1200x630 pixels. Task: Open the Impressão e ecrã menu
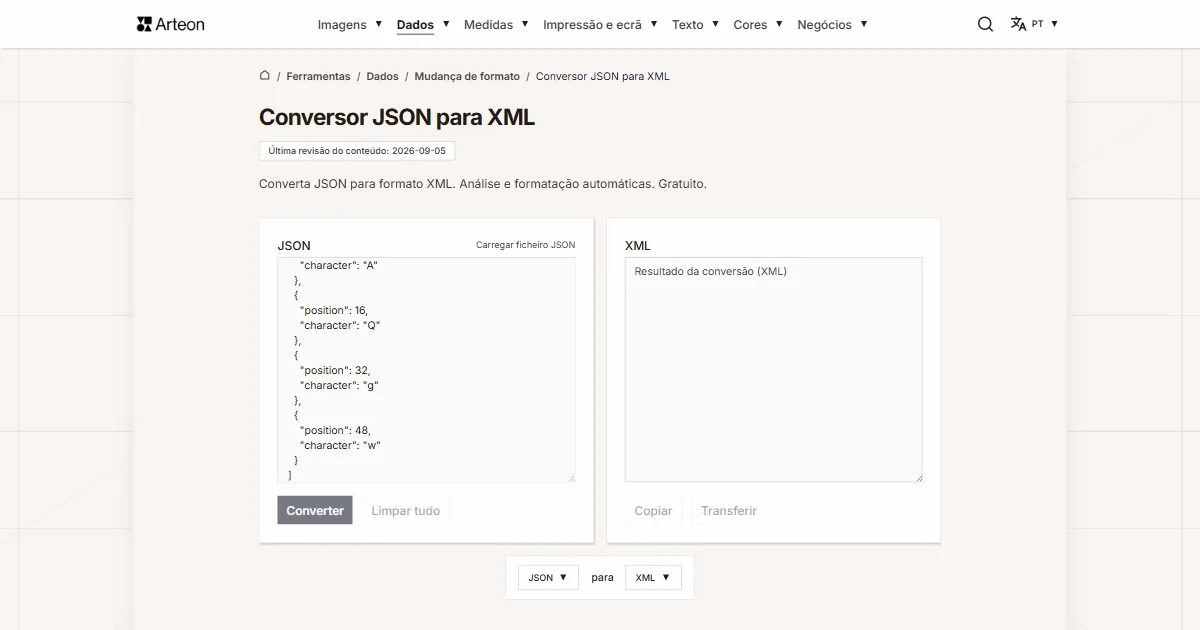pos(600,24)
